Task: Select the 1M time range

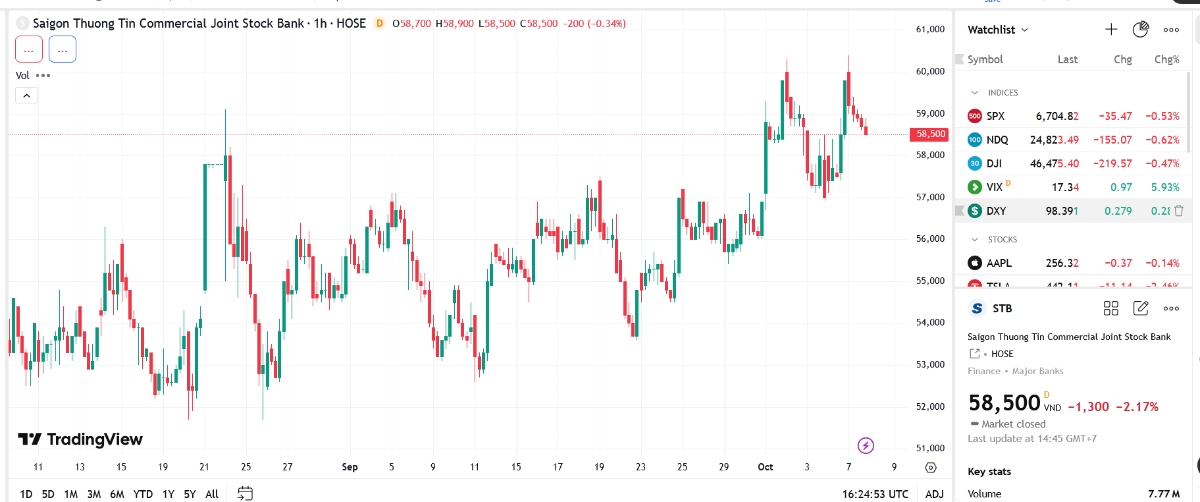Action: [71, 494]
